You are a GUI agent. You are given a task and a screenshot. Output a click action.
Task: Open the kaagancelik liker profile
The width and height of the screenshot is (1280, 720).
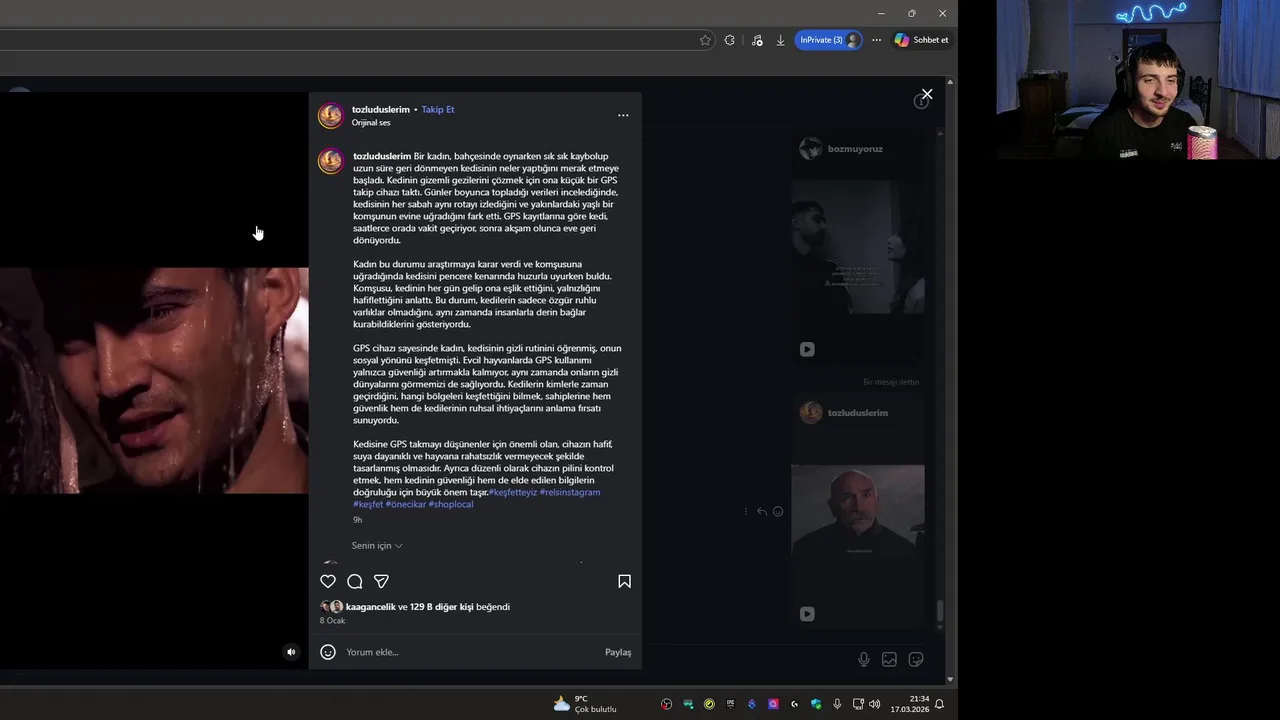(371, 607)
